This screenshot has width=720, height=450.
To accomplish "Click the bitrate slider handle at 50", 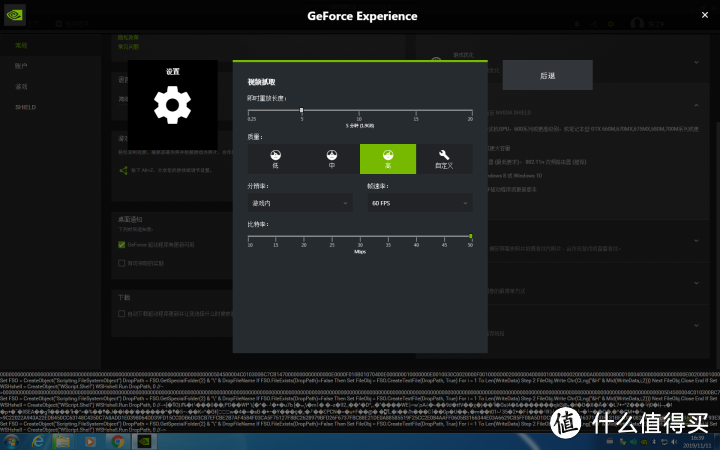I will [x=471, y=236].
